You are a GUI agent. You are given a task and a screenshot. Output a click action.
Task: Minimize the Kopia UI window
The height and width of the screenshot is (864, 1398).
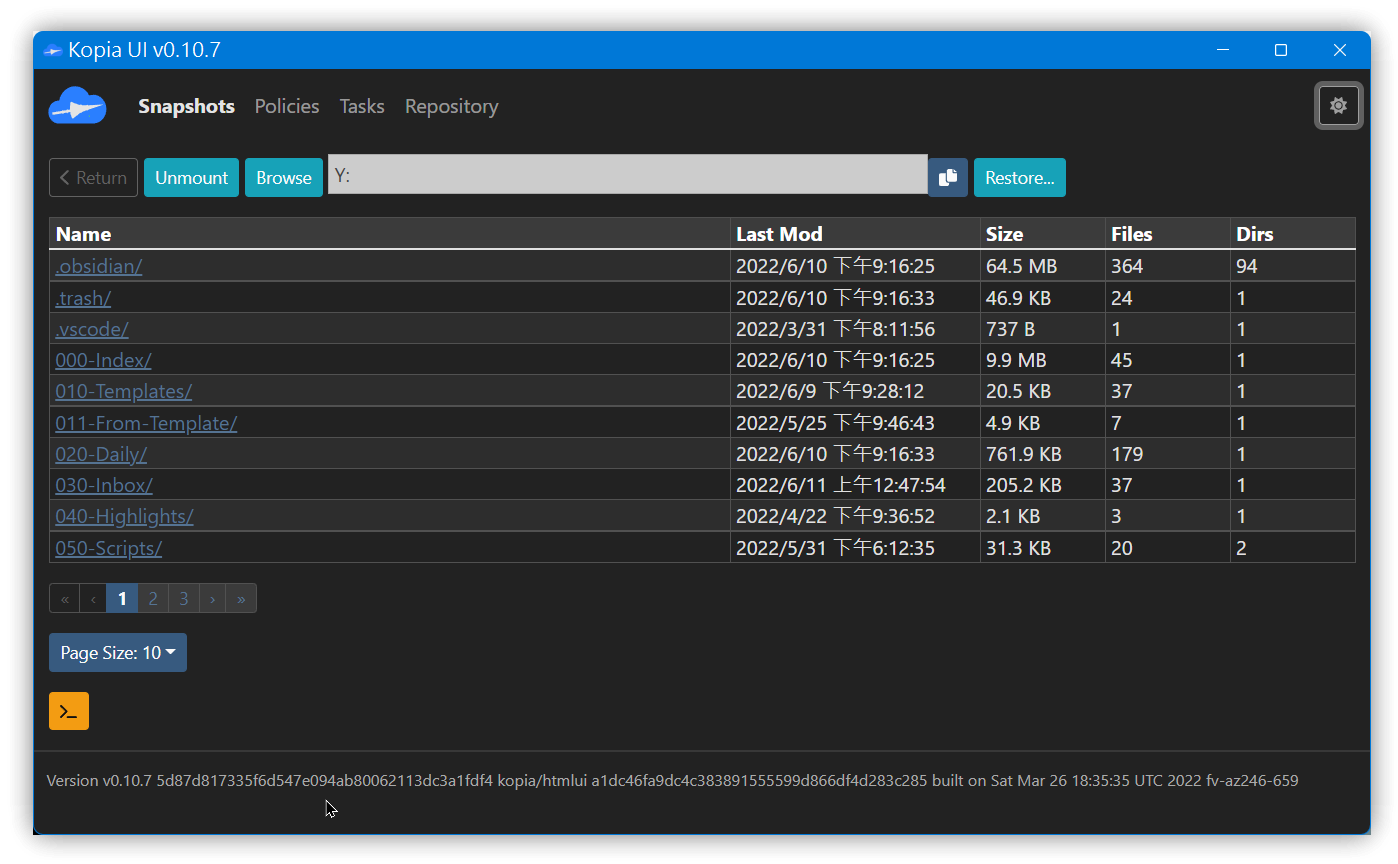pos(1222,50)
